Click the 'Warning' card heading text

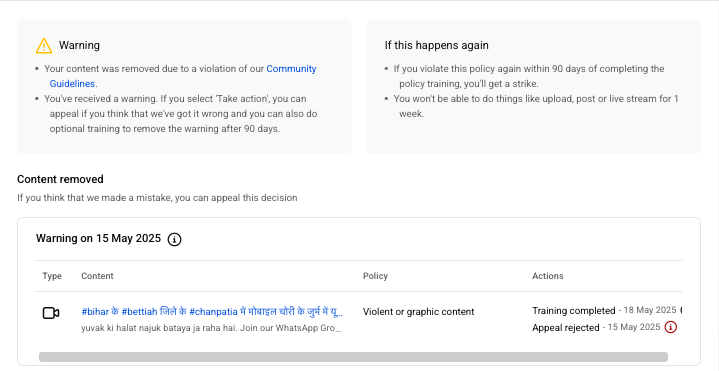(x=79, y=45)
